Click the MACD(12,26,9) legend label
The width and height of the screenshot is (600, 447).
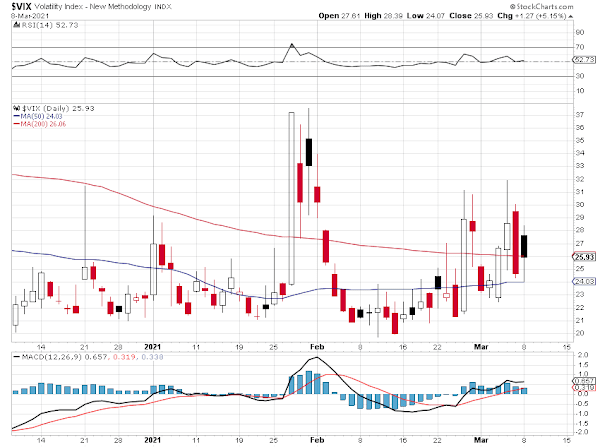52,357
